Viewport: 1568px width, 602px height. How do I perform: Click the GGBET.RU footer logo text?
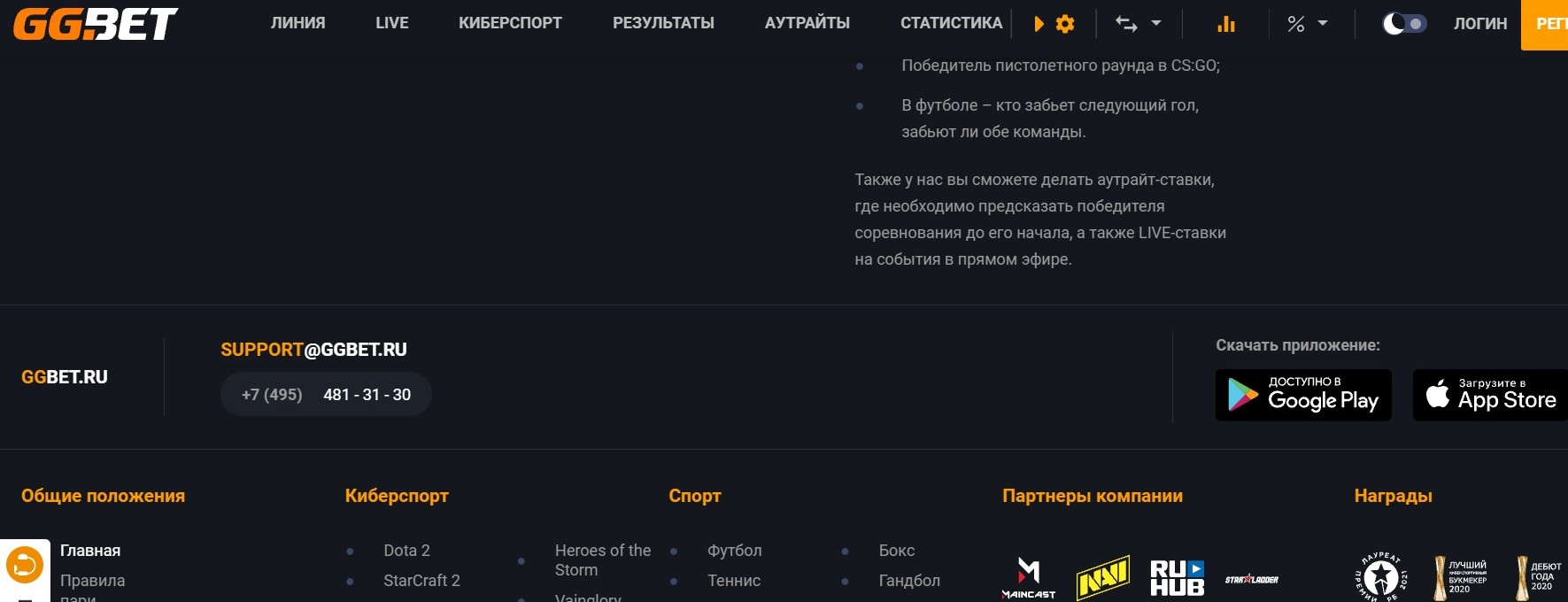coord(65,377)
